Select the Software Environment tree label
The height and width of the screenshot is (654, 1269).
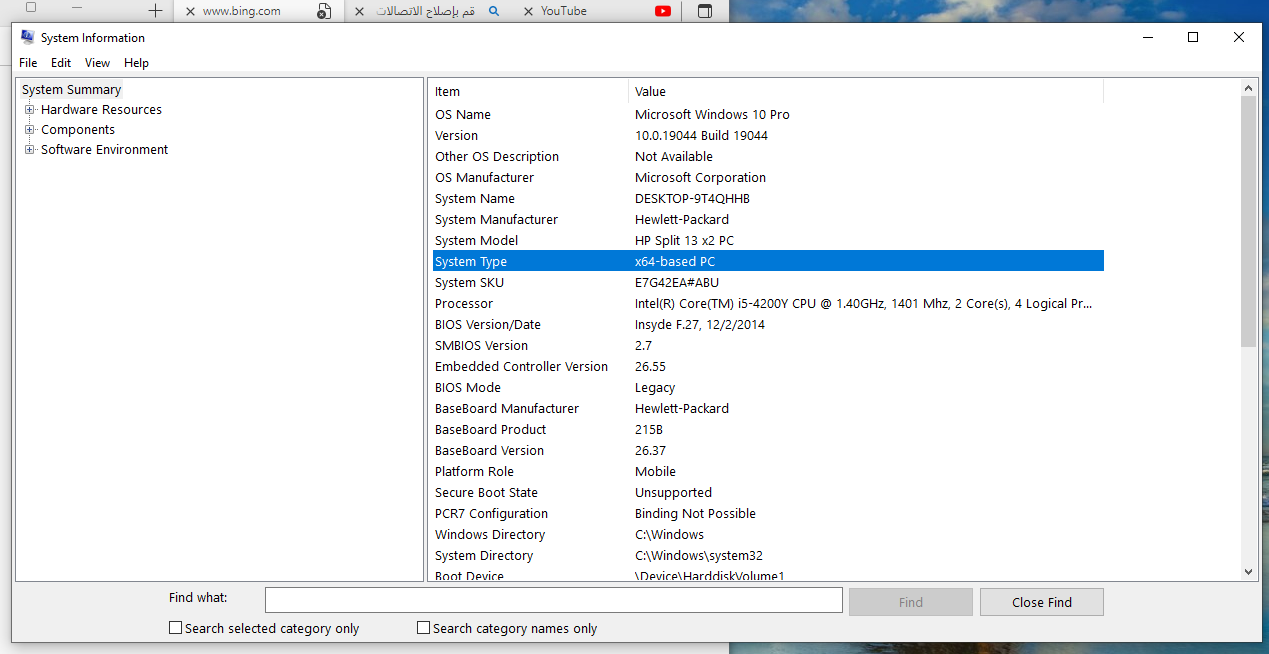pyautogui.click(x=104, y=150)
